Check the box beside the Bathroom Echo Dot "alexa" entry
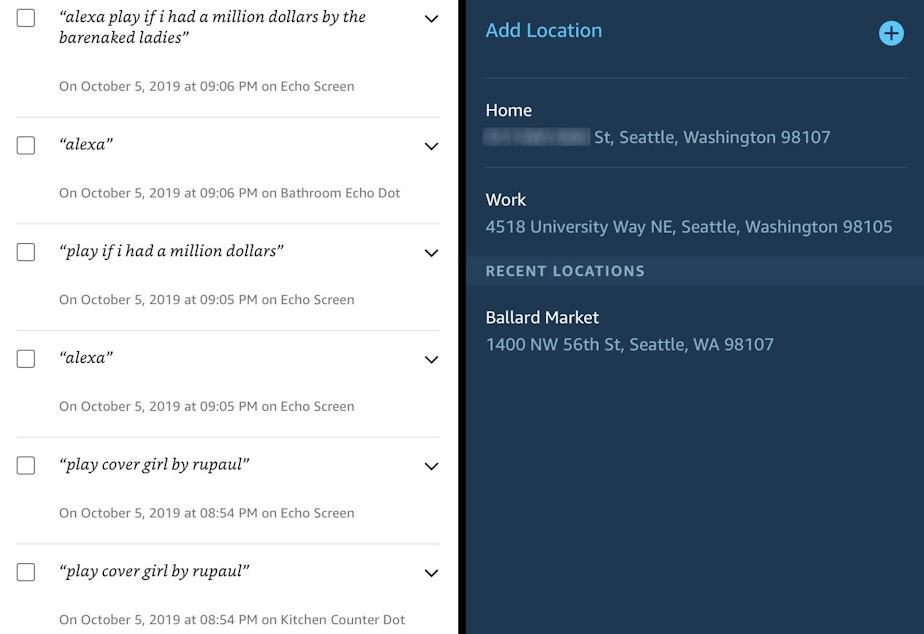 click(x=25, y=146)
